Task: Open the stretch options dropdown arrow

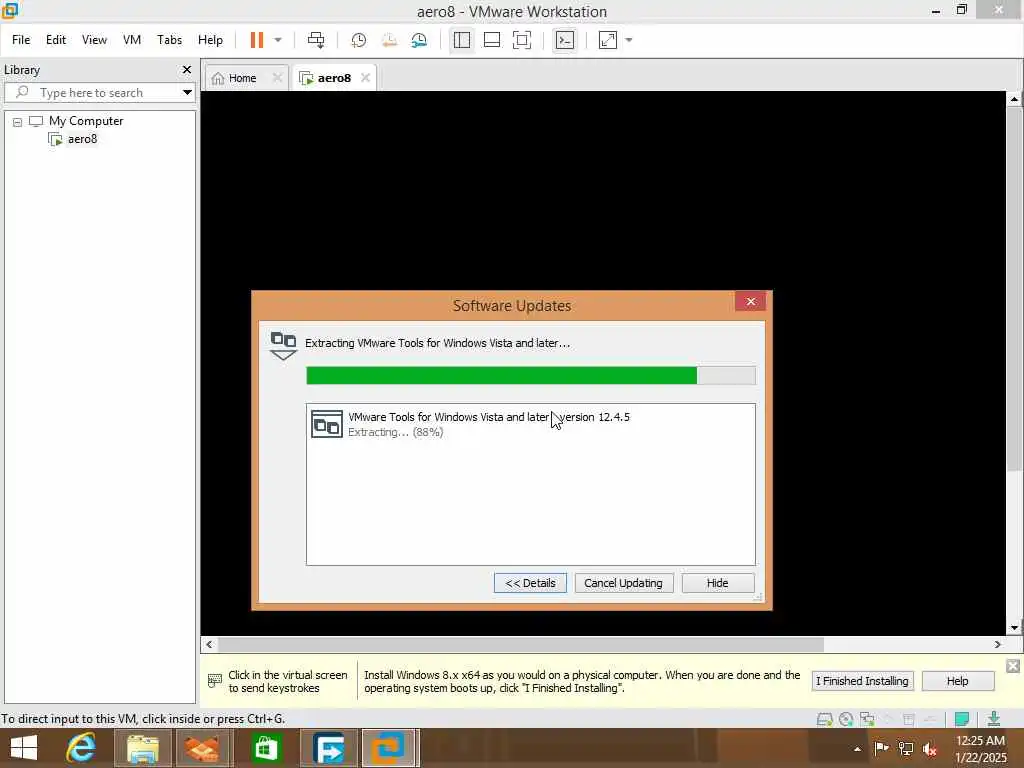Action: click(x=629, y=40)
